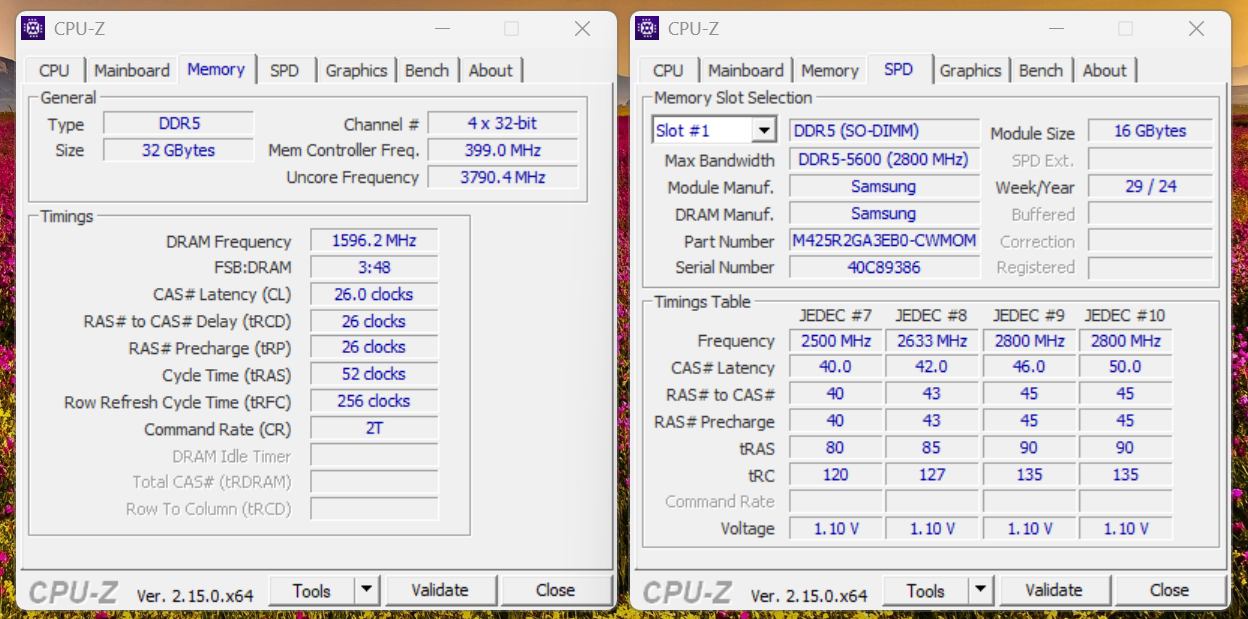Click Tools button in right CPU-Z window
1248x619 pixels.
[926, 590]
